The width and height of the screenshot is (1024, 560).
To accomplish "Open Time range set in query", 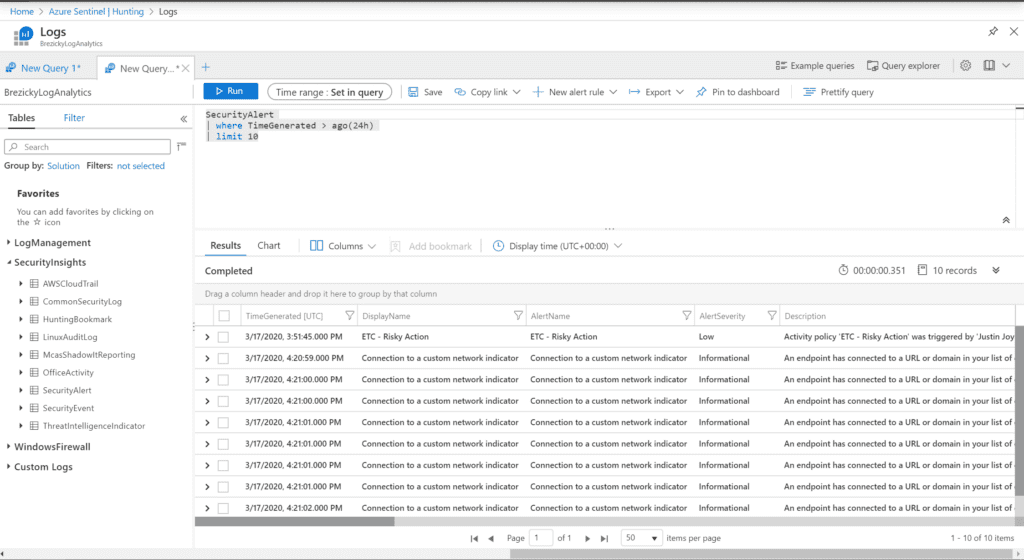I will pyautogui.click(x=329, y=92).
